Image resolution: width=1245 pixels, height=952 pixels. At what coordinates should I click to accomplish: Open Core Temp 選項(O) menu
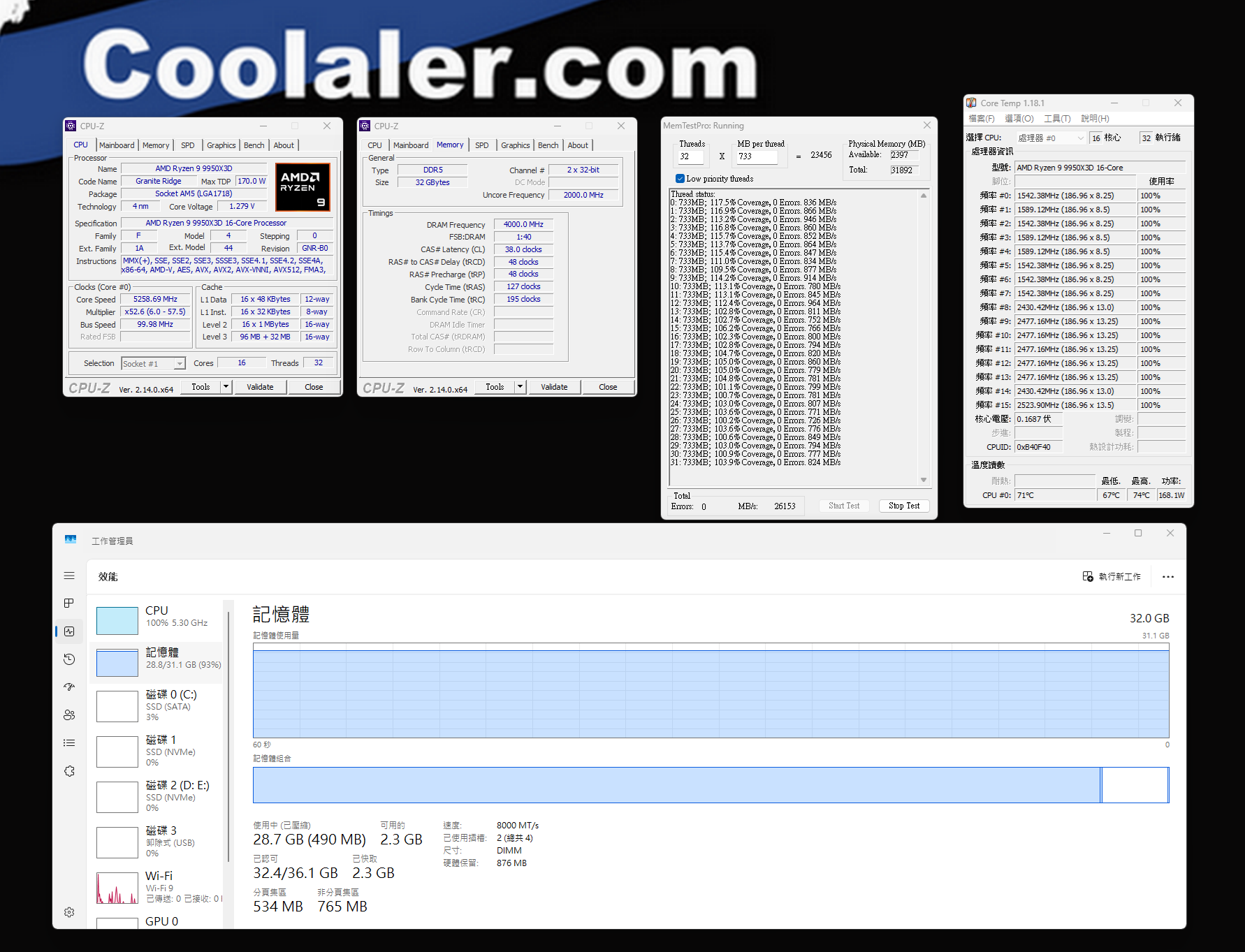[x=1019, y=119]
